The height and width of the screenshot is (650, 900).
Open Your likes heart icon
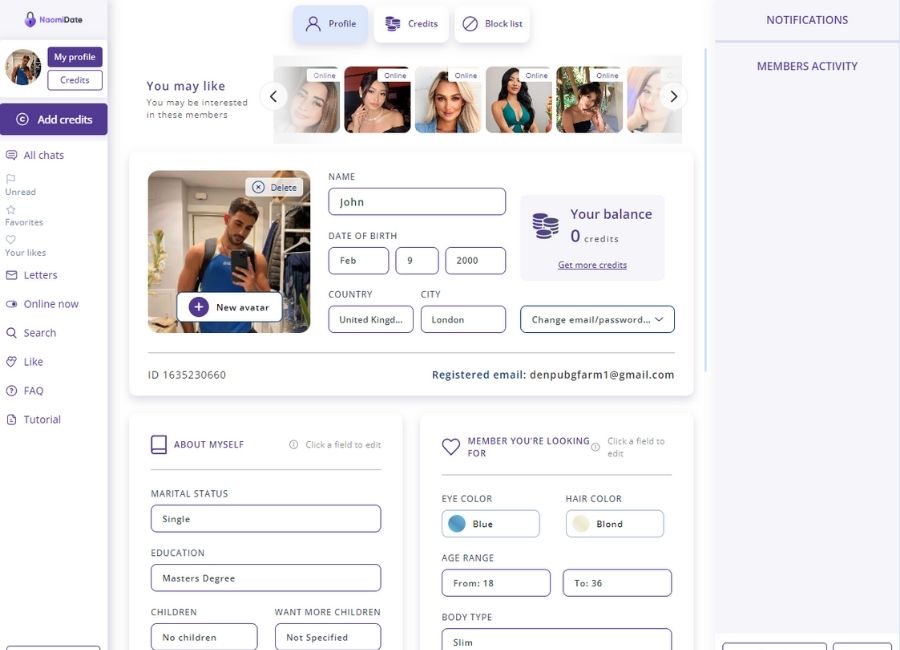coord(10,239)
